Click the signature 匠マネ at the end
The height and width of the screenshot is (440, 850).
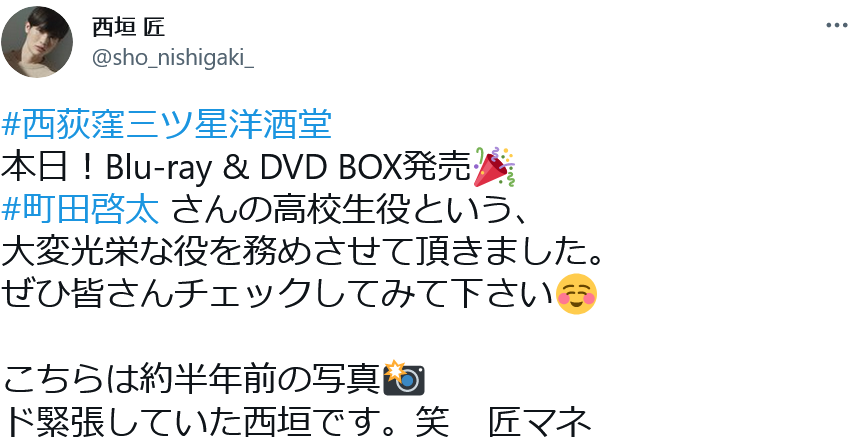(539, 422)
